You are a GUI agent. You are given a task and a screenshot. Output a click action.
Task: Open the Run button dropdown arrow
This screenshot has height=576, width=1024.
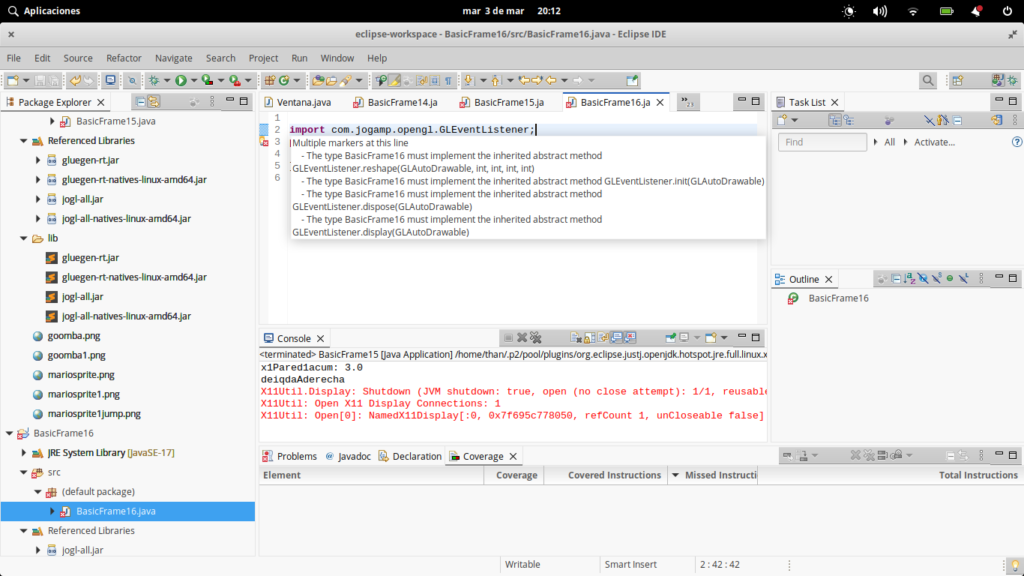click(x=192, y=80)
